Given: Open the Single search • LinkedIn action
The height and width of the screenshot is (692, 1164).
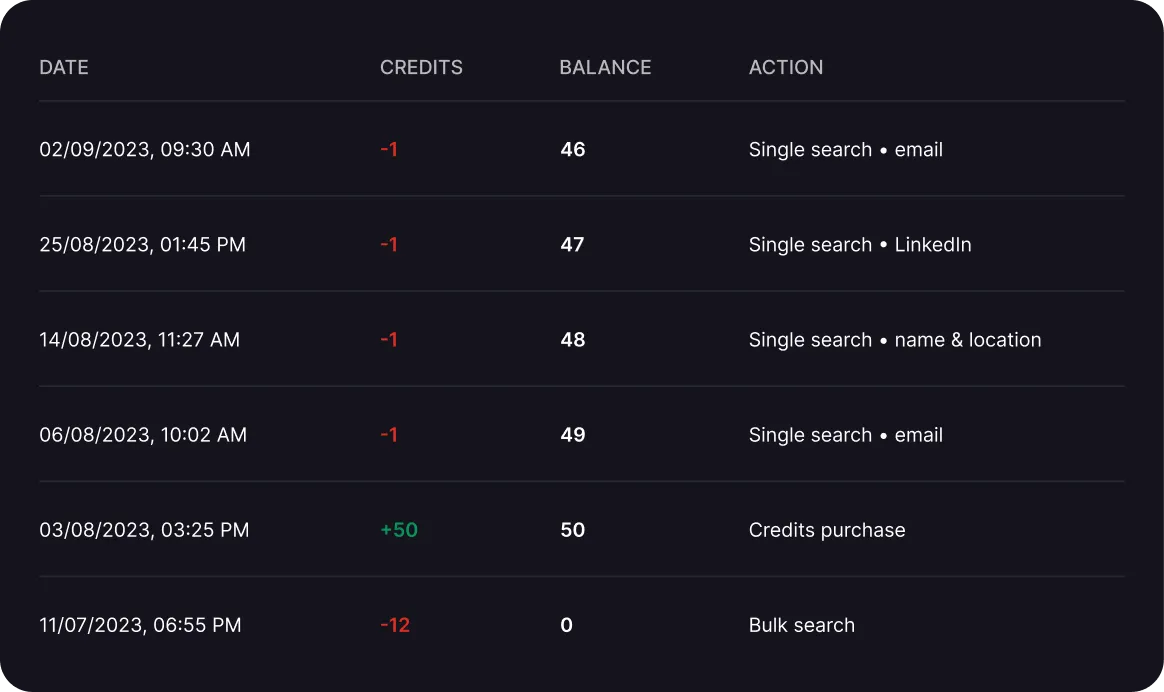Looking at the screenshot, I should tap(860, 245).
